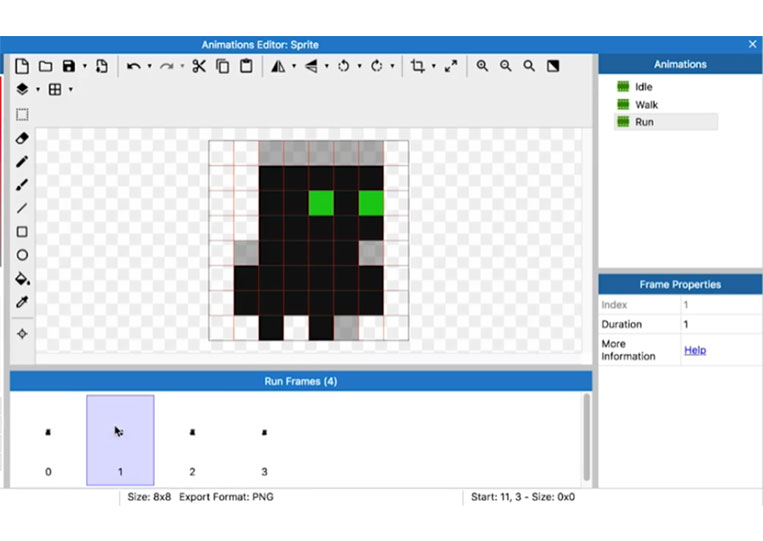The image size is (763, 541).
Task: Select the Line tool
Action: pos(22,208)
